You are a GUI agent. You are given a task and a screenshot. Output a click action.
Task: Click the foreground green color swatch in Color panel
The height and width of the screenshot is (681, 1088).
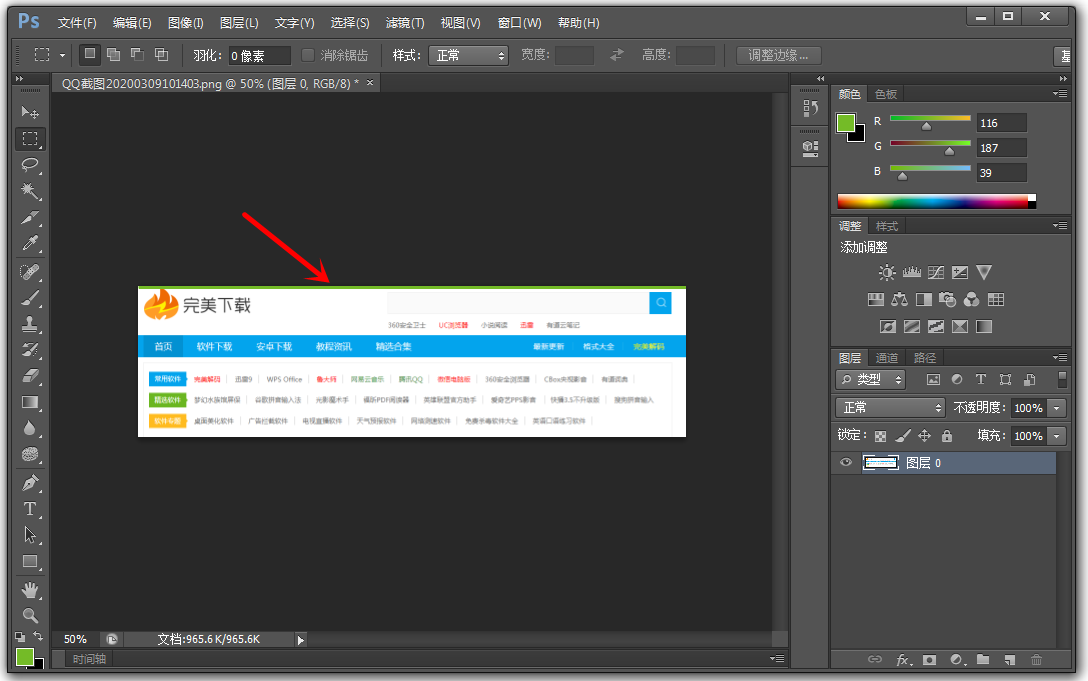pyautogui.click(x=846, y=123)
